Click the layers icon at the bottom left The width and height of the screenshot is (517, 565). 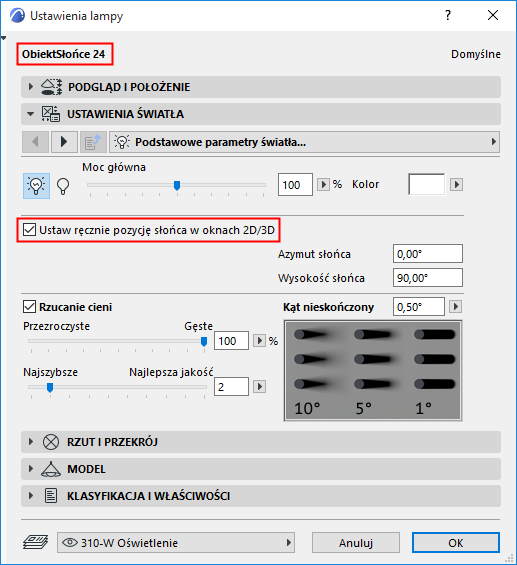click(x=36, y=542)
